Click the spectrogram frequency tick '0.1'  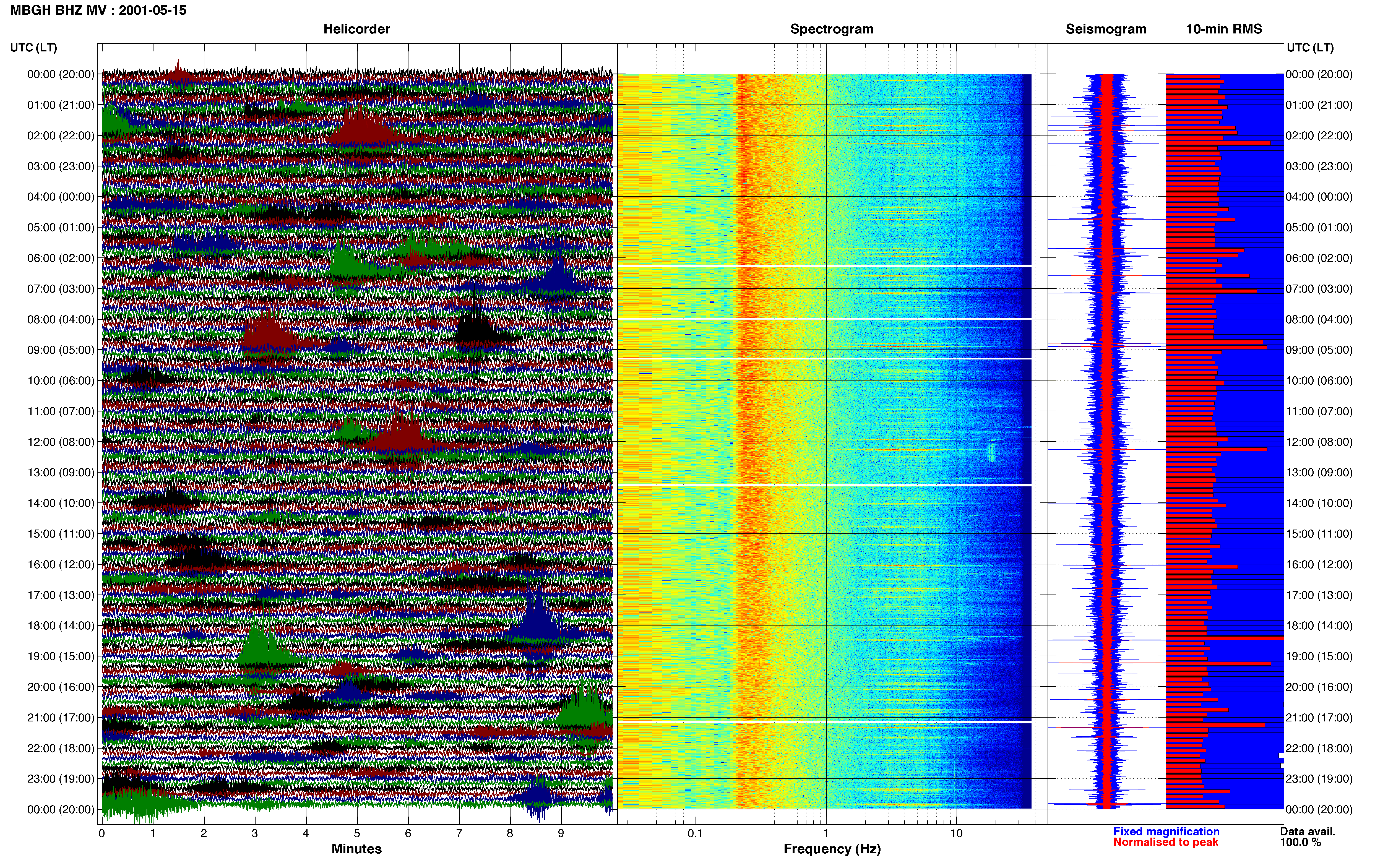tap(695, 833)
